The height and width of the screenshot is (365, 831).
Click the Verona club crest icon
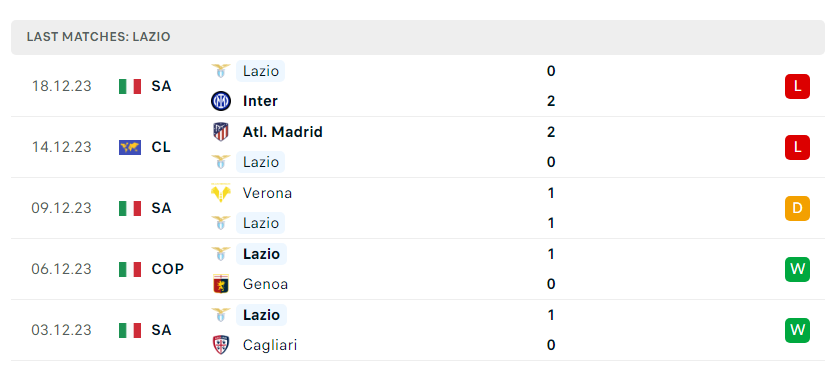click(x=220, y=193)
